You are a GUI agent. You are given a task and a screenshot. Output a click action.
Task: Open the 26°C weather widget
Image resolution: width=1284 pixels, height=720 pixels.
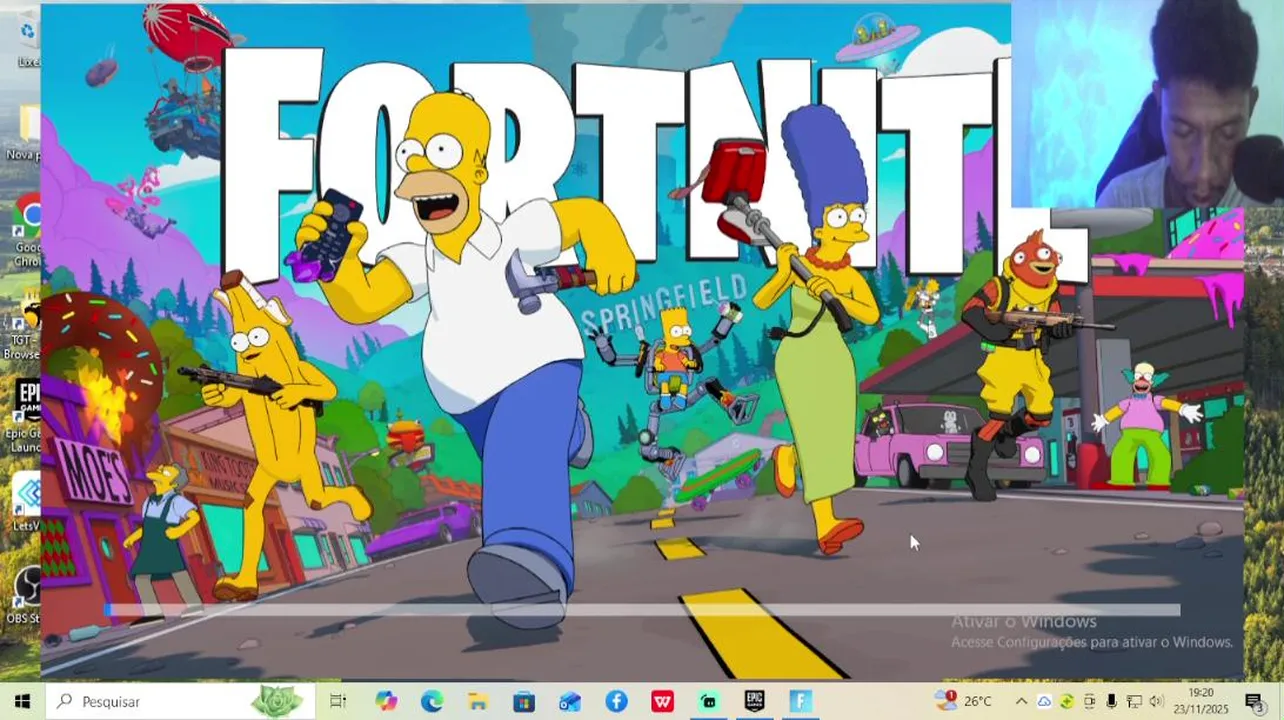click(964, 701)
